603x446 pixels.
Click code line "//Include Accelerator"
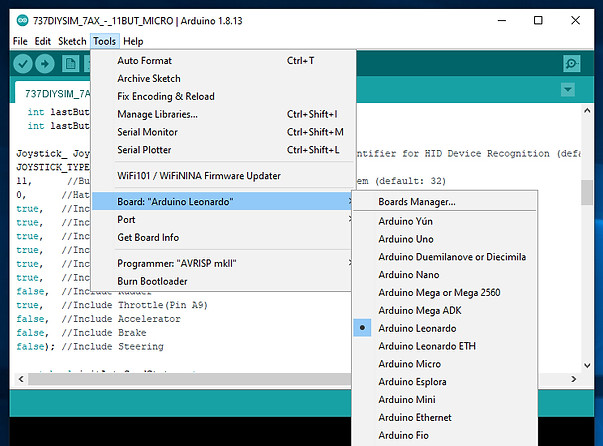click(121, 319)
